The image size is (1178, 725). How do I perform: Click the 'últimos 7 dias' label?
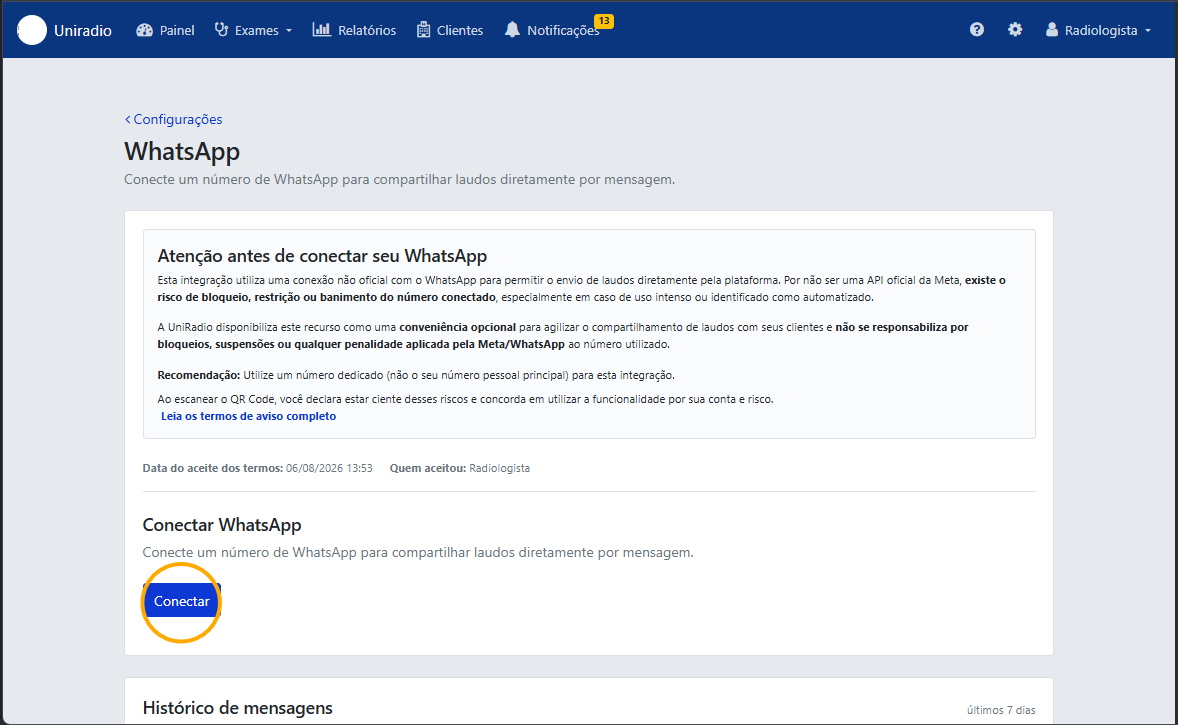1001,710
